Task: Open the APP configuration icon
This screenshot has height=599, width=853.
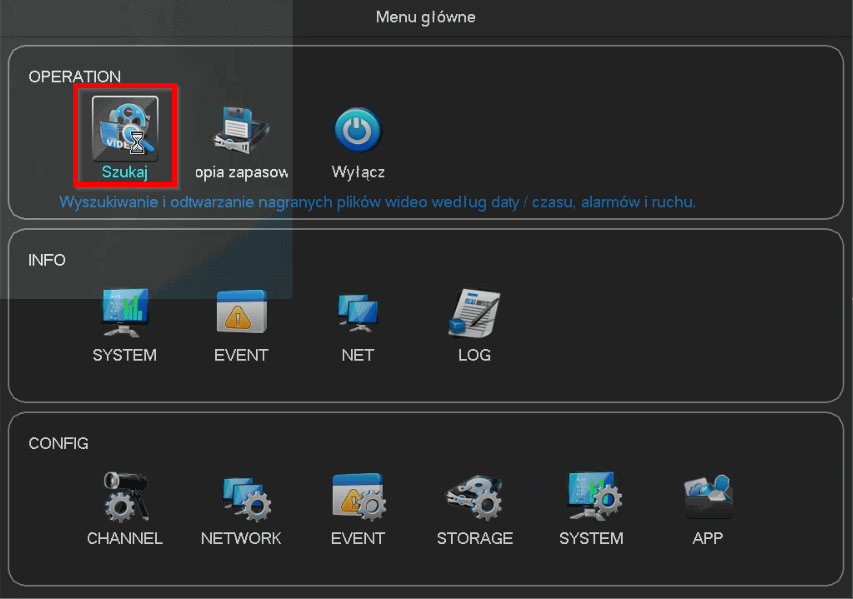Action: 707,497
